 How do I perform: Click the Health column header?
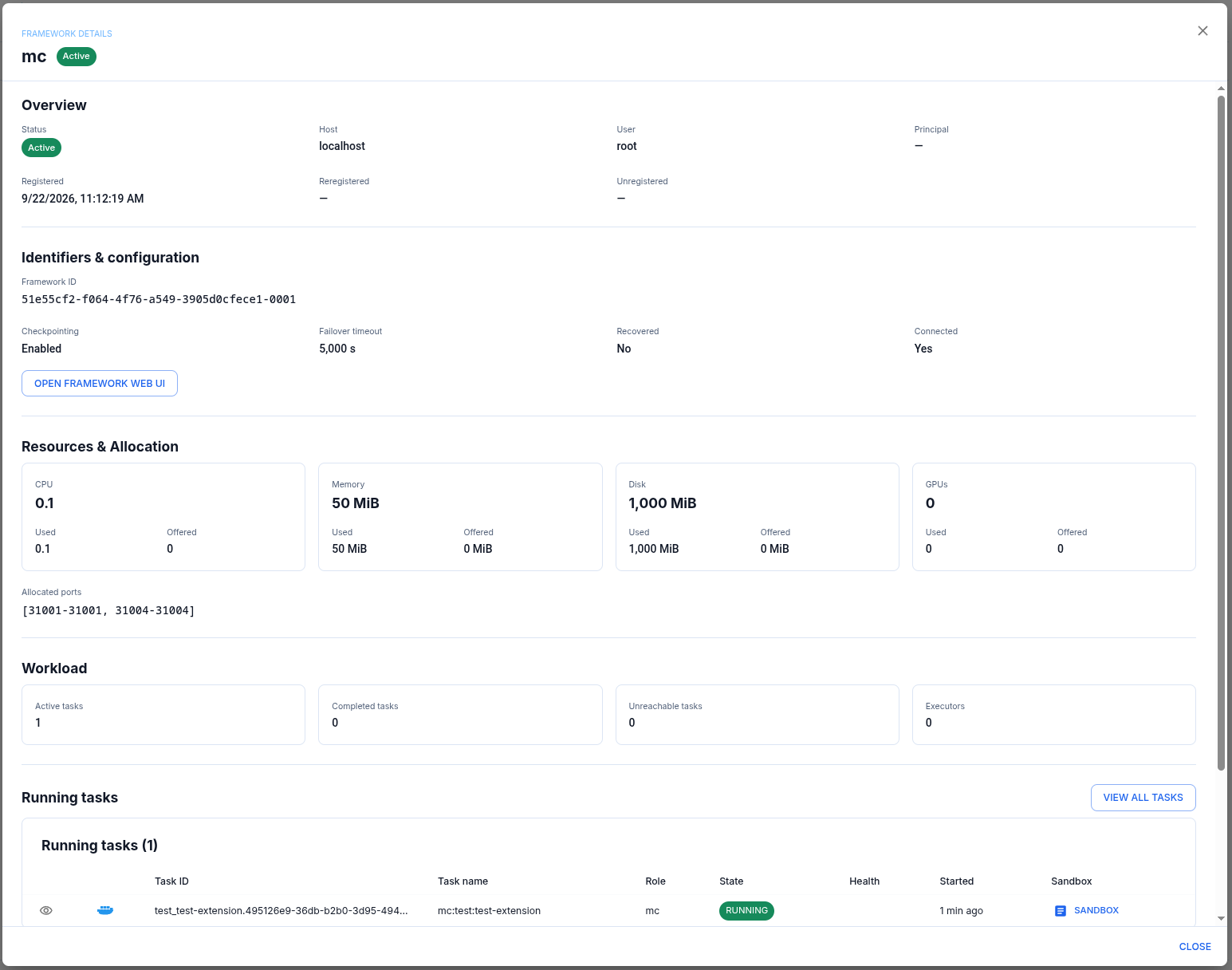click(864, 881)
